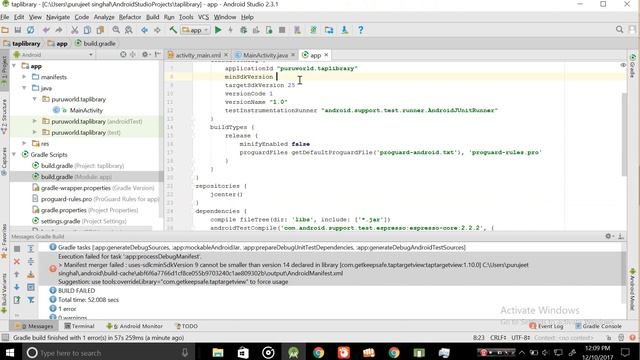Open the VCS menu
The height and width of the screenshot is (360, 640).
point(203,17)
